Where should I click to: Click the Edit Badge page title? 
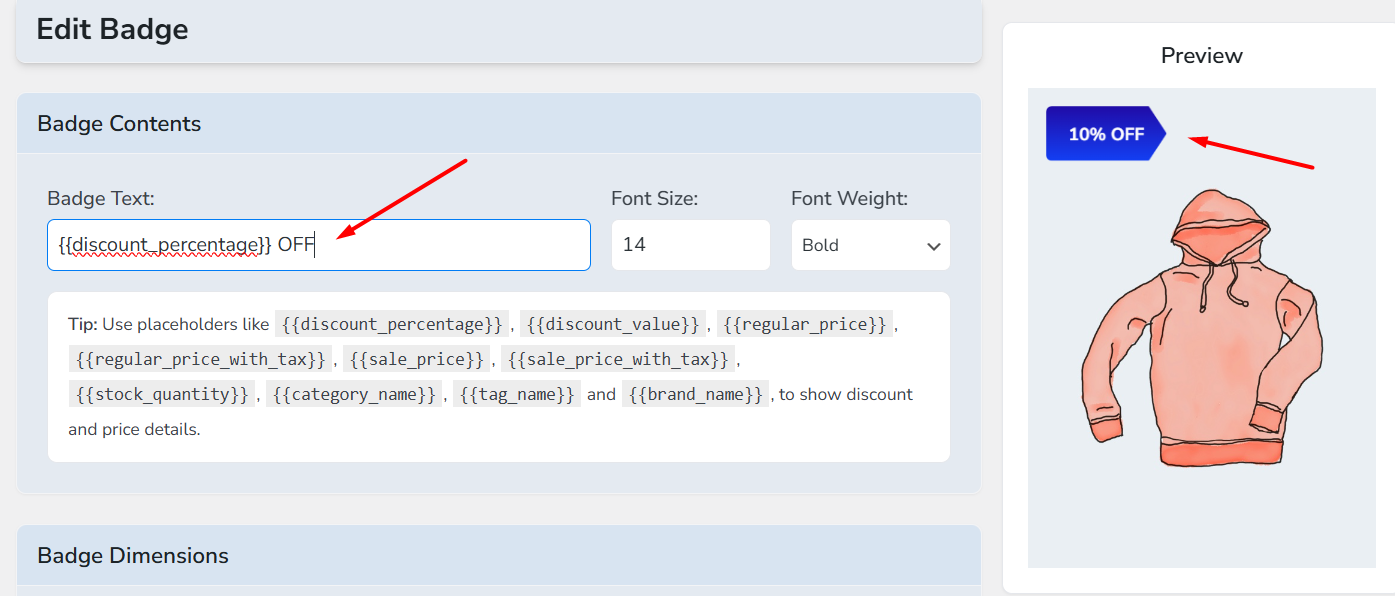[112, 29]
